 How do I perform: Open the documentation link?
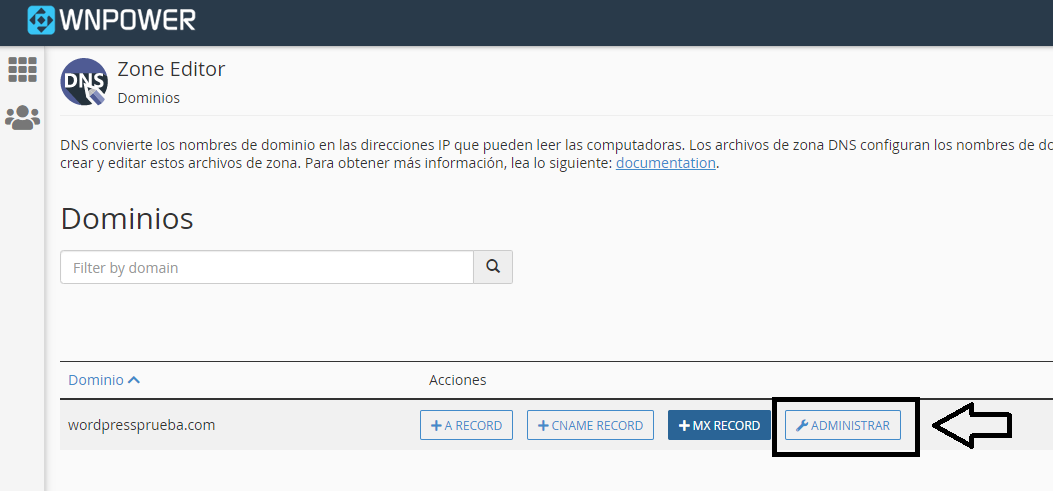coord(665,163)
